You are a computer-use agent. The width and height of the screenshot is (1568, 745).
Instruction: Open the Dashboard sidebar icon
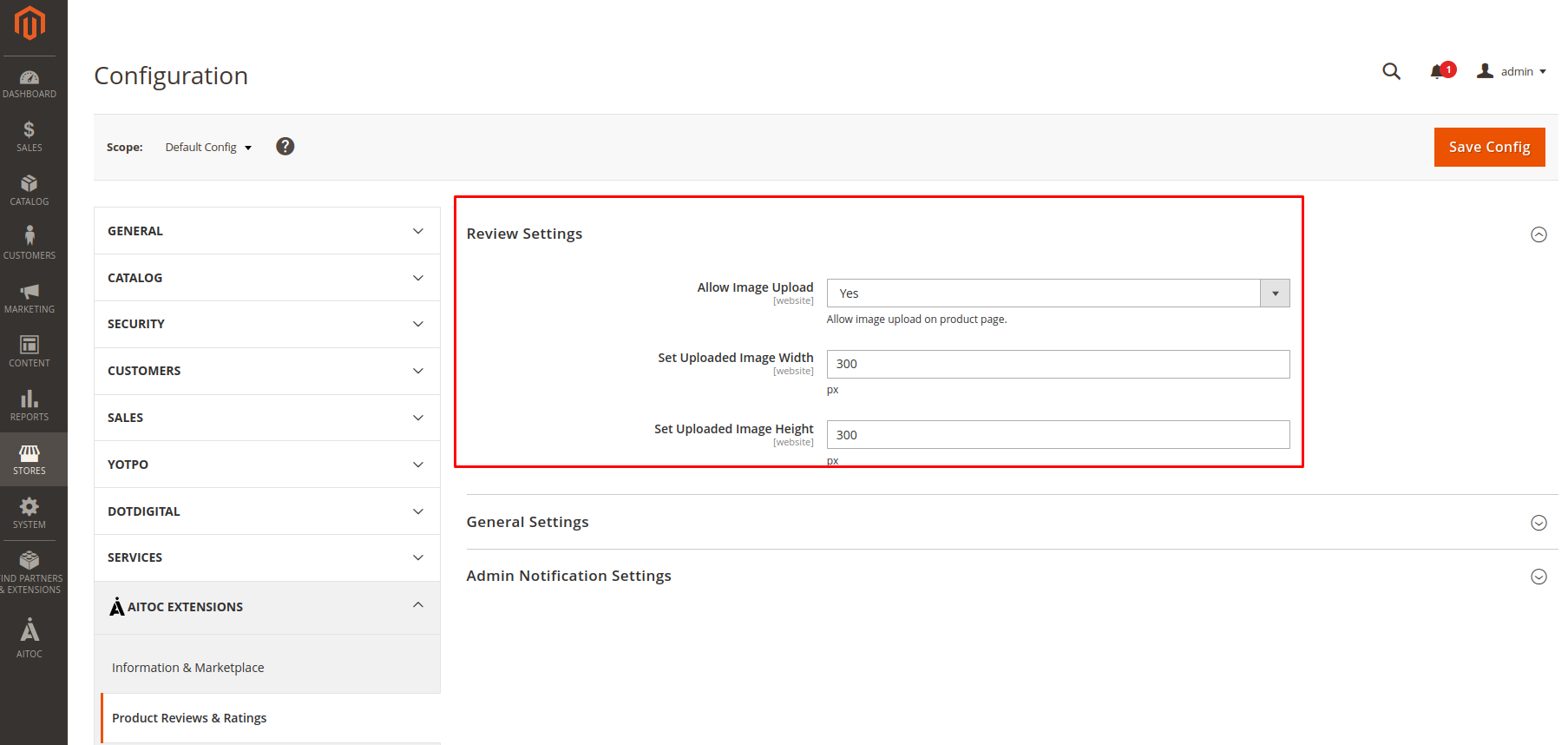point(30,84)
